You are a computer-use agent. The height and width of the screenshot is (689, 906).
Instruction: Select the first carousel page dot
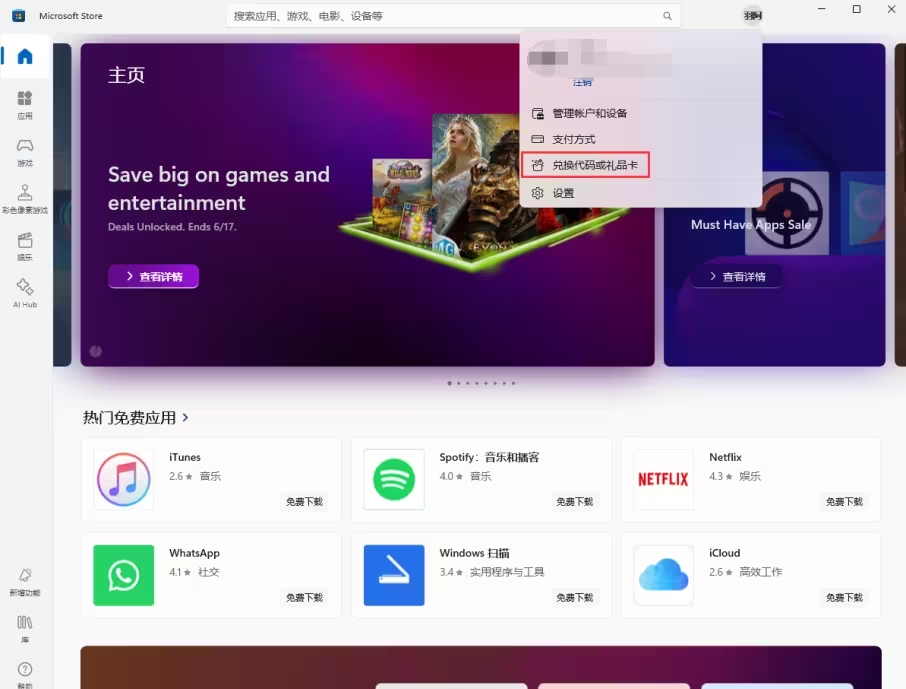coord(450,383)
